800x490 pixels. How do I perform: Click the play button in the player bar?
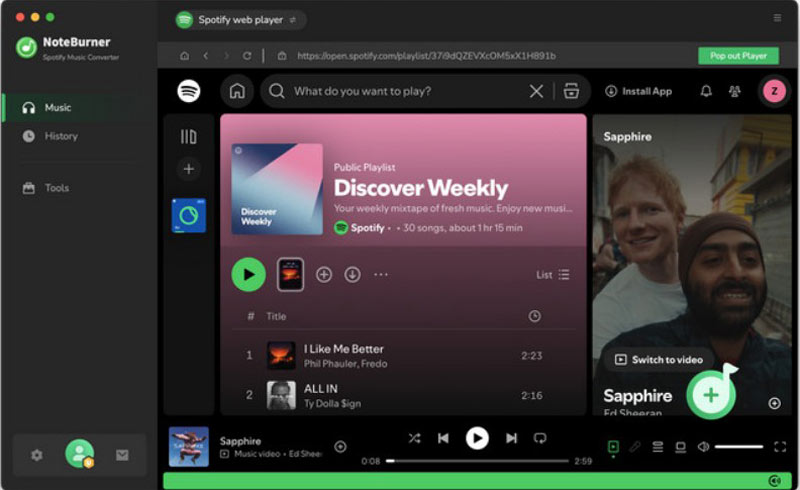click(x=477, y=438)
